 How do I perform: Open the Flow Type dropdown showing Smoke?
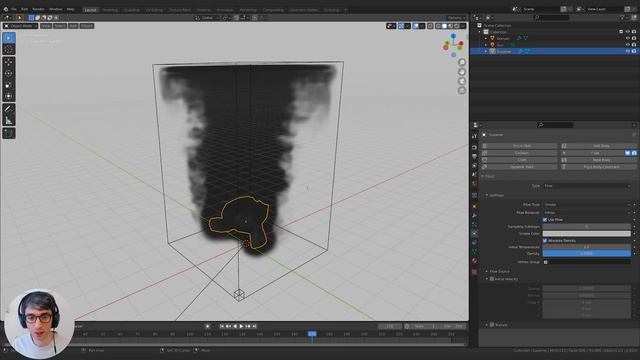(587, 204)
